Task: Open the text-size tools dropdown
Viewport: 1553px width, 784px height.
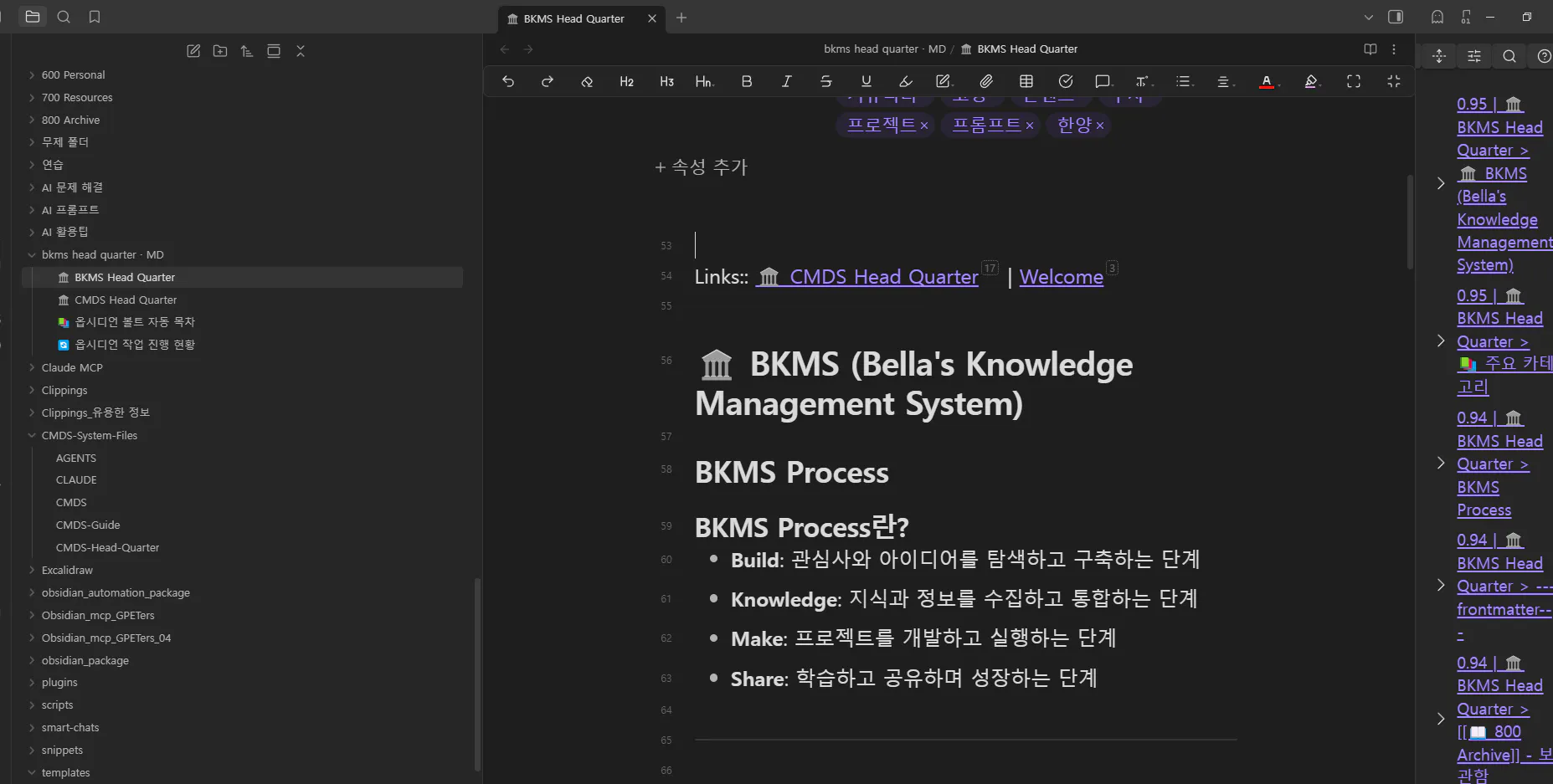Action: tap(1144, 81)
